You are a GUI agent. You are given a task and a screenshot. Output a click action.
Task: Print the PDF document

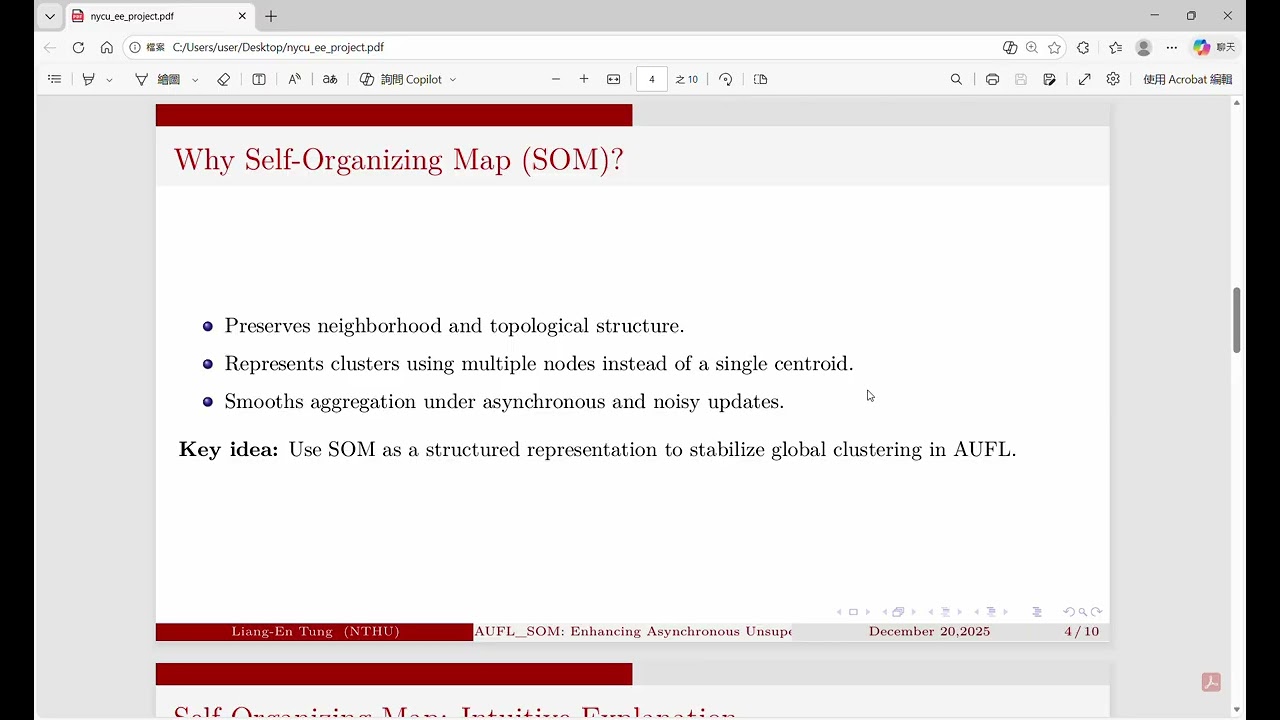tap(992, 79)
